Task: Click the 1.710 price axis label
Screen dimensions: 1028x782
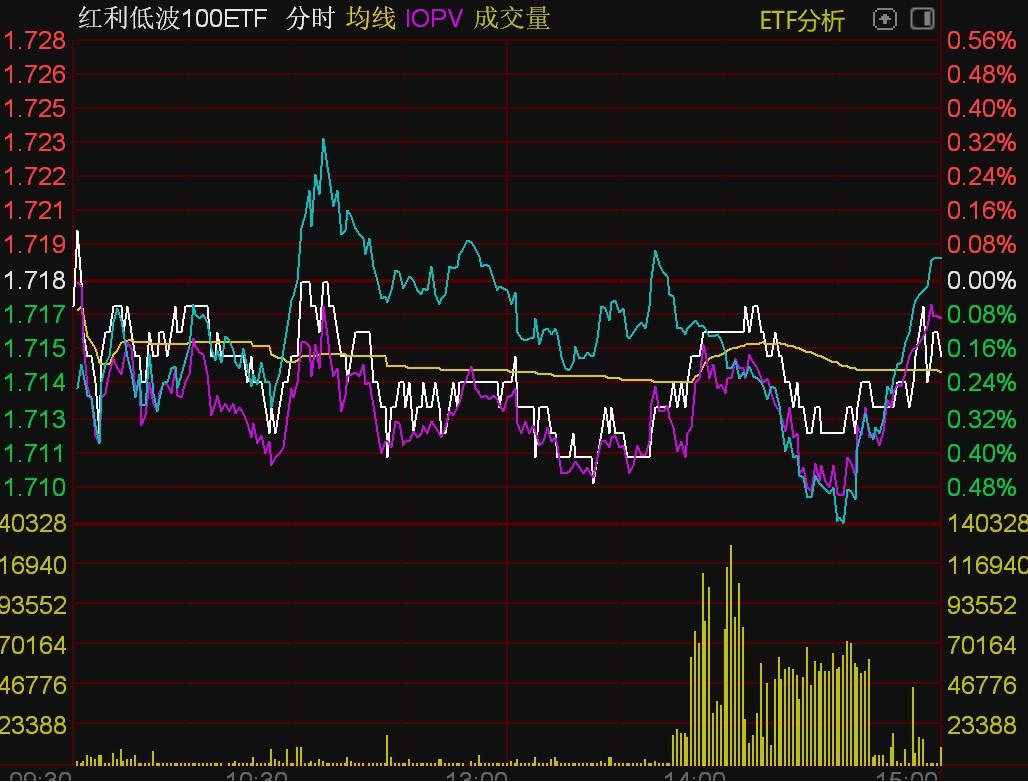Action: click(x=35, y=487)
